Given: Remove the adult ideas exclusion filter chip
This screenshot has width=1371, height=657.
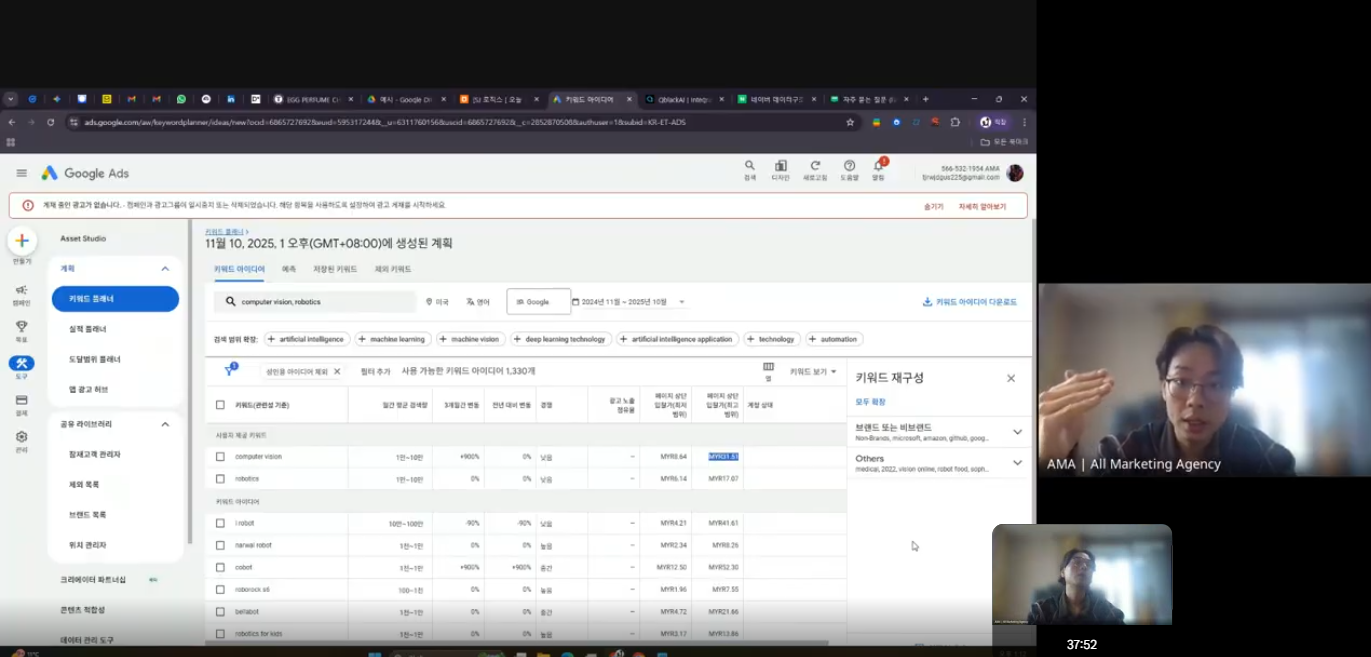Looking at the screenshot, I should [337, 371].
